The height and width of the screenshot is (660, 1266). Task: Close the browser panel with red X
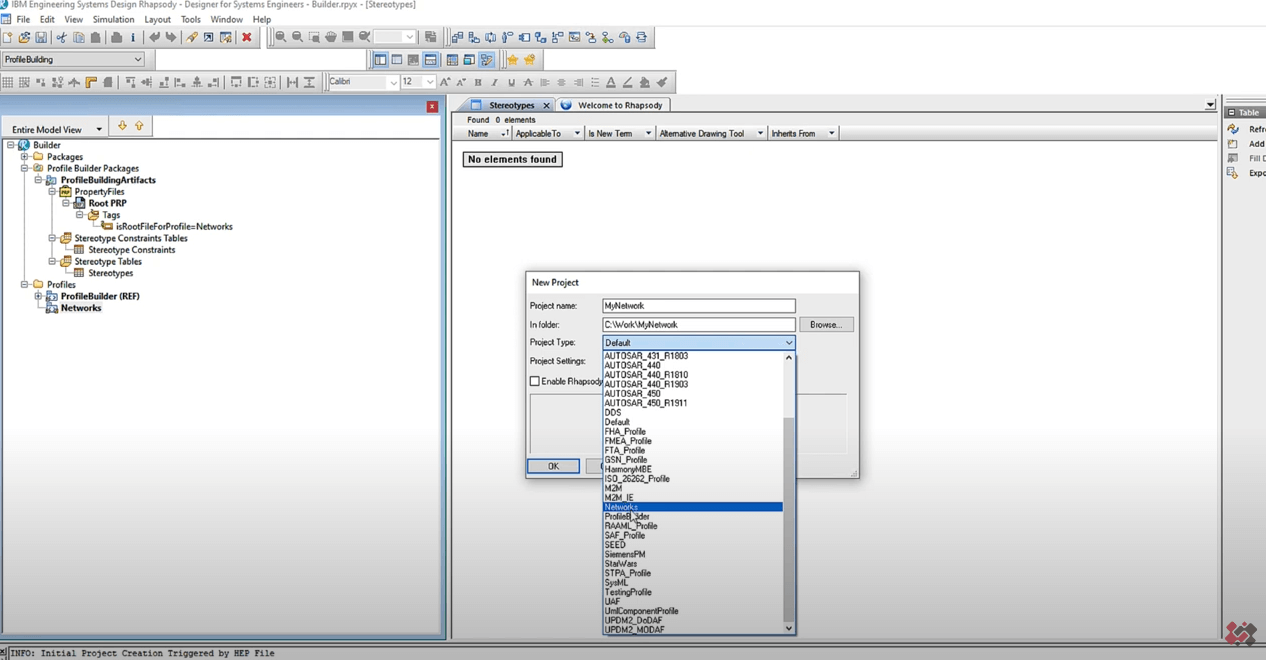(432, 106)
